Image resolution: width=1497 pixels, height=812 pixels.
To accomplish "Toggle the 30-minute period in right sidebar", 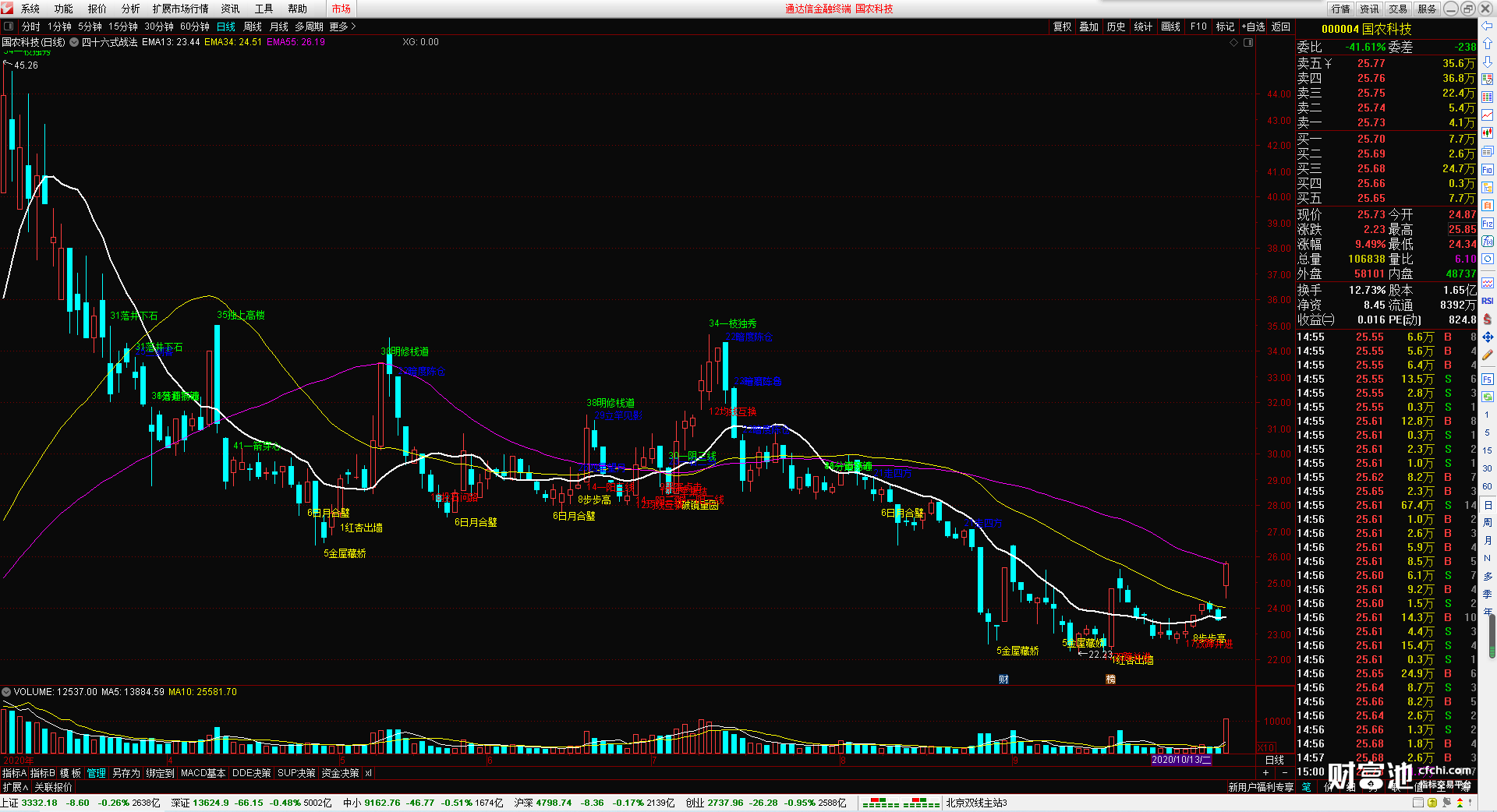I will [x=1488, y=468].
